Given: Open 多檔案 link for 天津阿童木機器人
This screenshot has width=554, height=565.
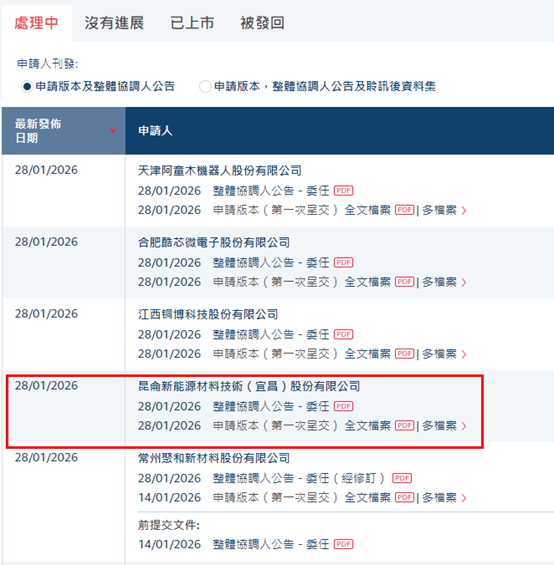Looking at the screenshot, I should click(439, 210).
